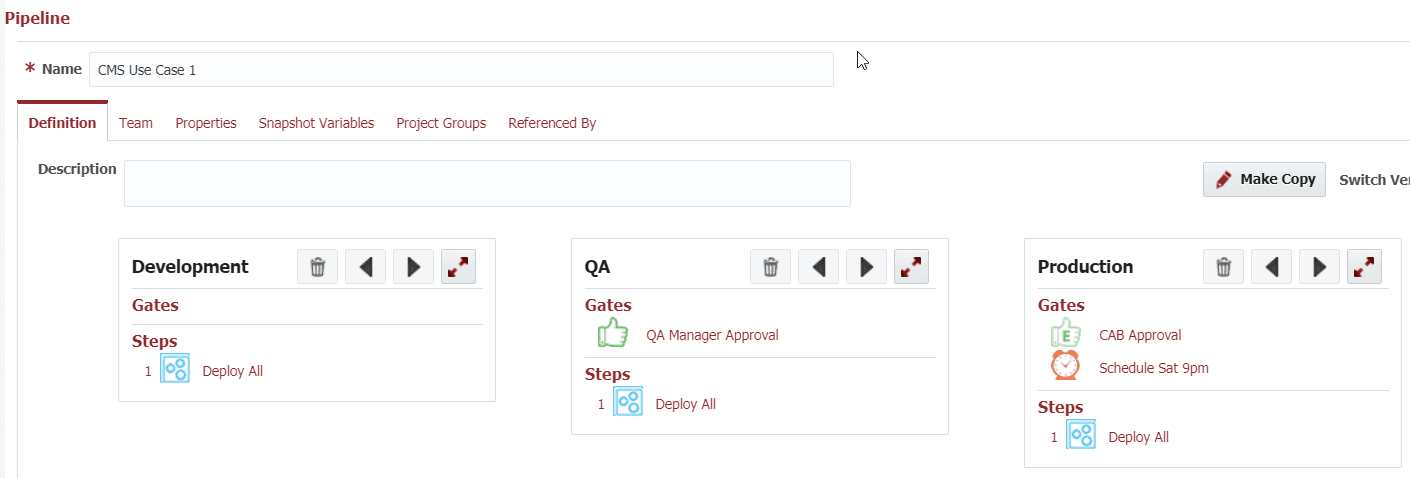Delete the QA stage with trash icon
Viewport: 1410px width, 478px height.
[771, 267]
